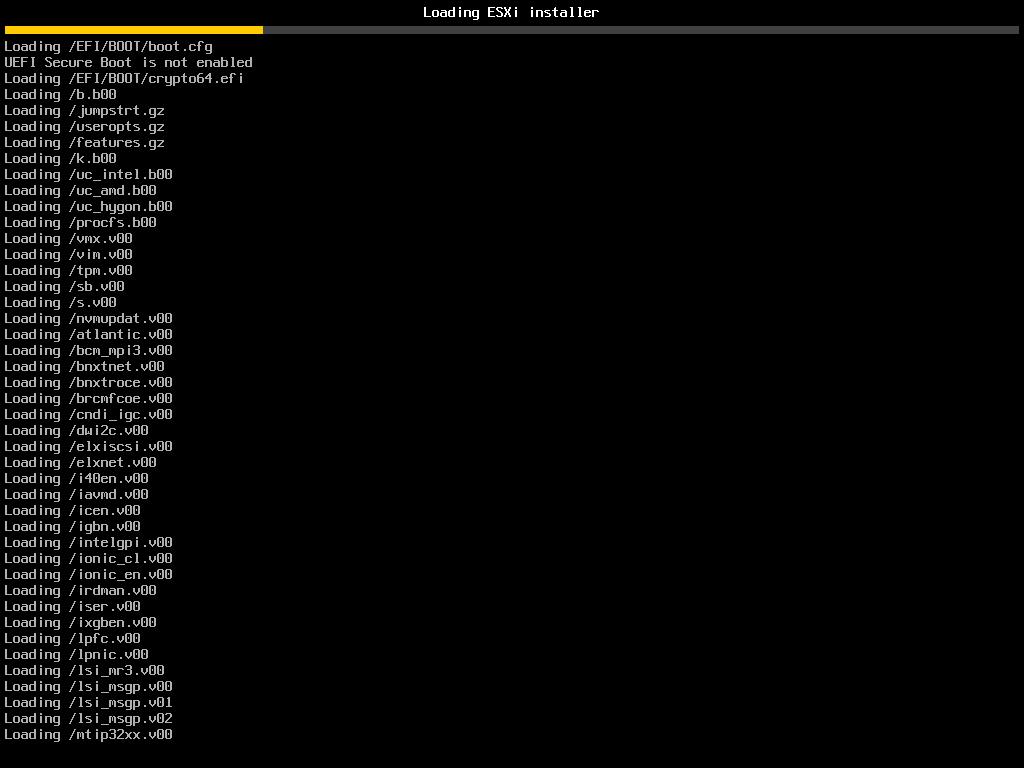
Task: Select the "Loading /iser.v00" line
Action: pyautogui.click(x=72, y=606)
